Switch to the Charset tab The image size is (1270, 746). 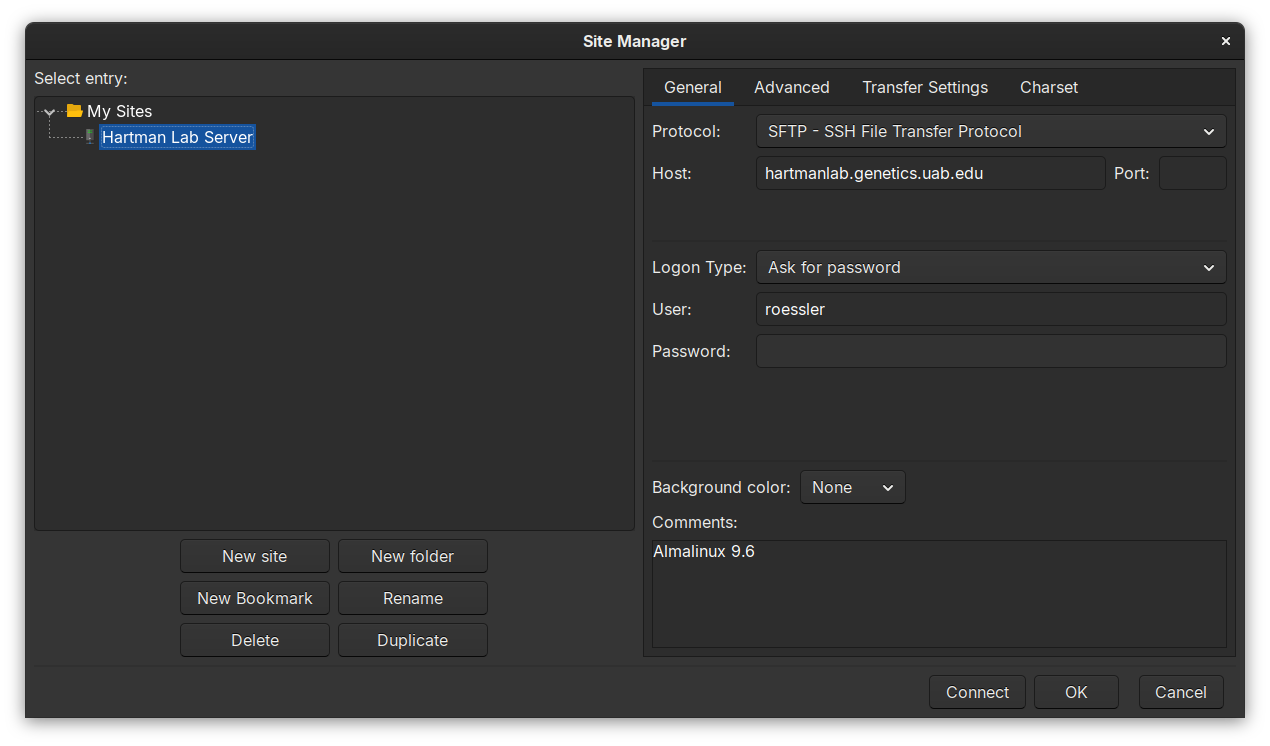coord(1048,87)
